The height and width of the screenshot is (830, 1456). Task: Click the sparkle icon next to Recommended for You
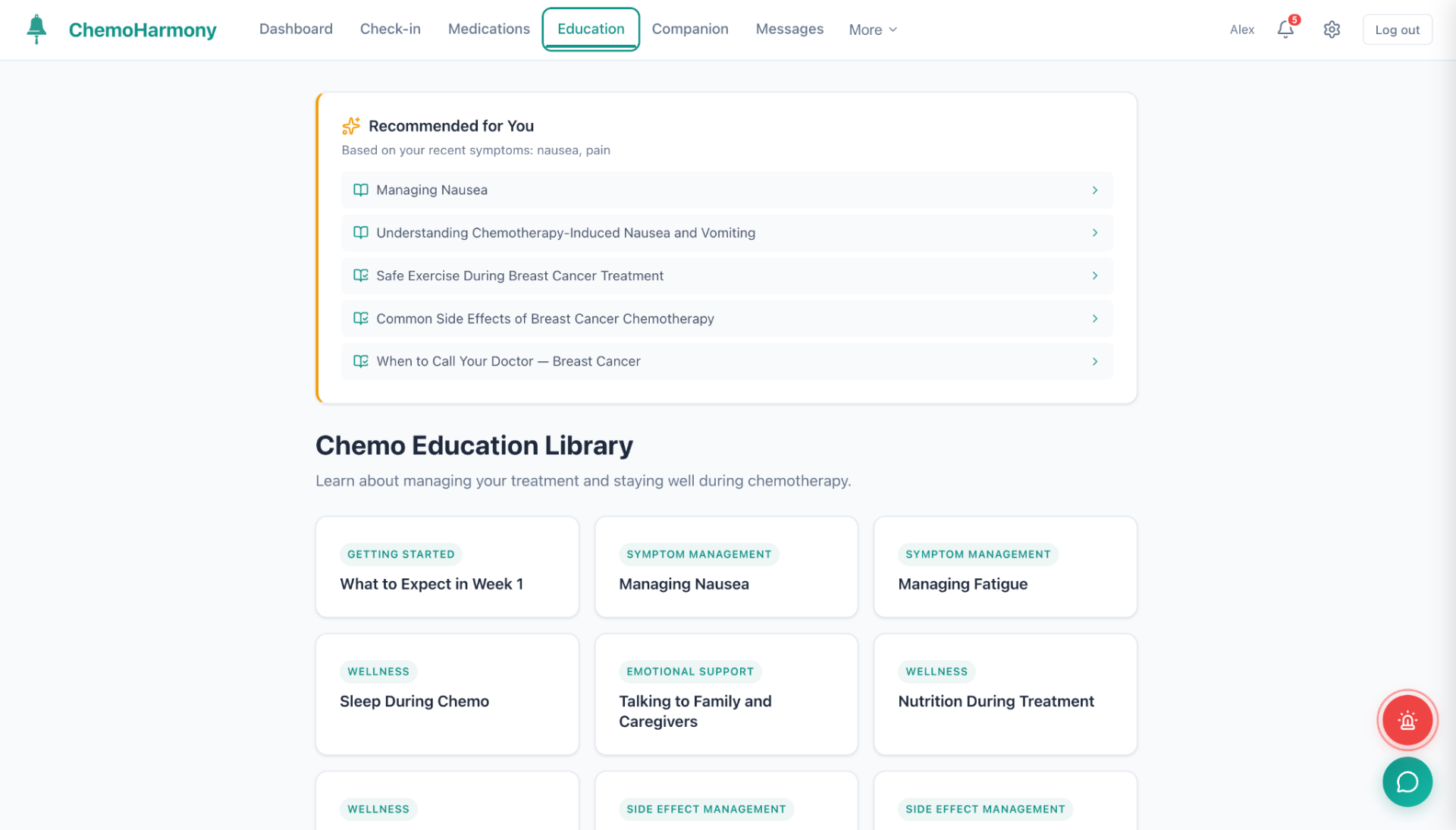pyautogui.click(x=351, y=126)
